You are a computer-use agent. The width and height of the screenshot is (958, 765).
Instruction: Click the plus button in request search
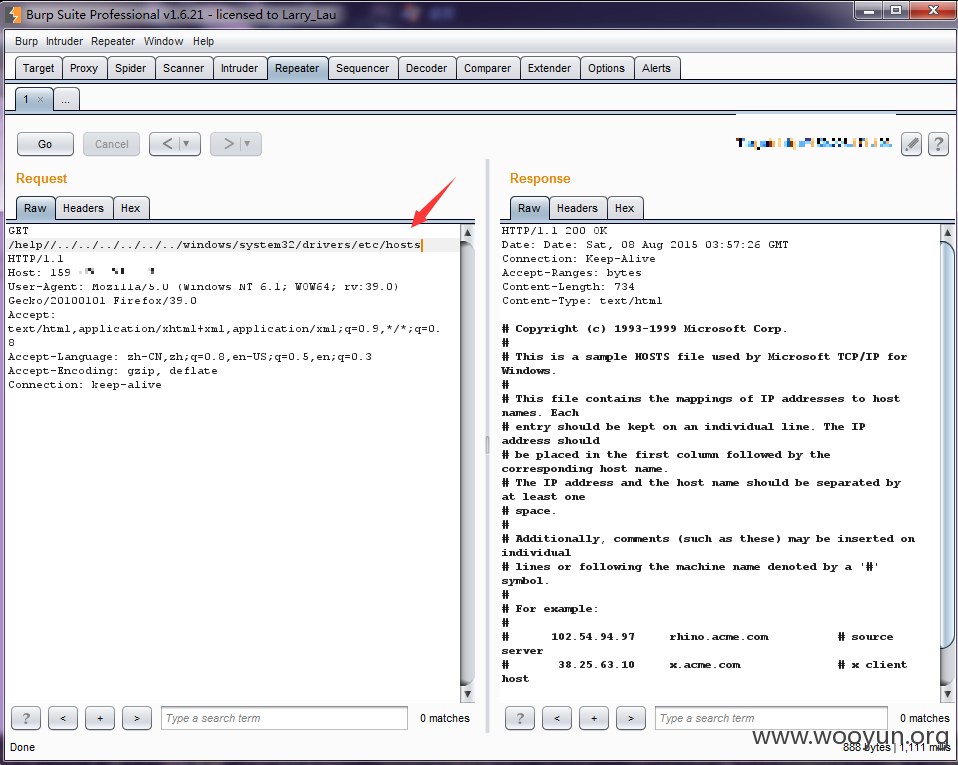(x=100, y=718)
